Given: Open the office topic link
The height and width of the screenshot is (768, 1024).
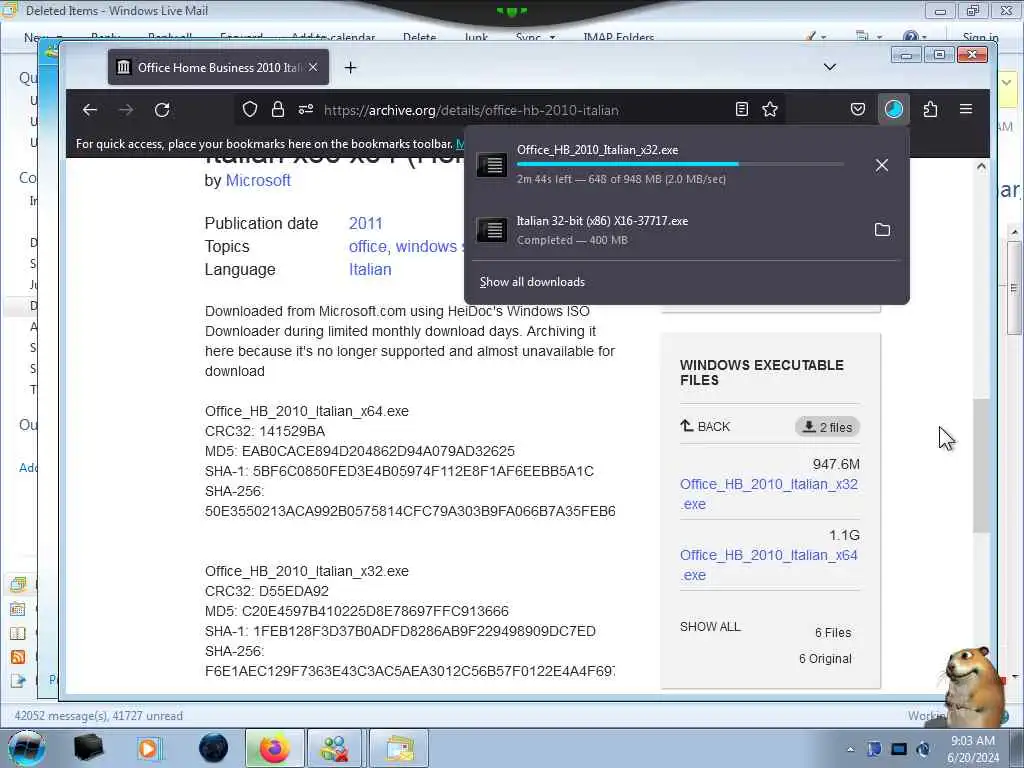Looking at the screenshot, I should click(368, 247).
